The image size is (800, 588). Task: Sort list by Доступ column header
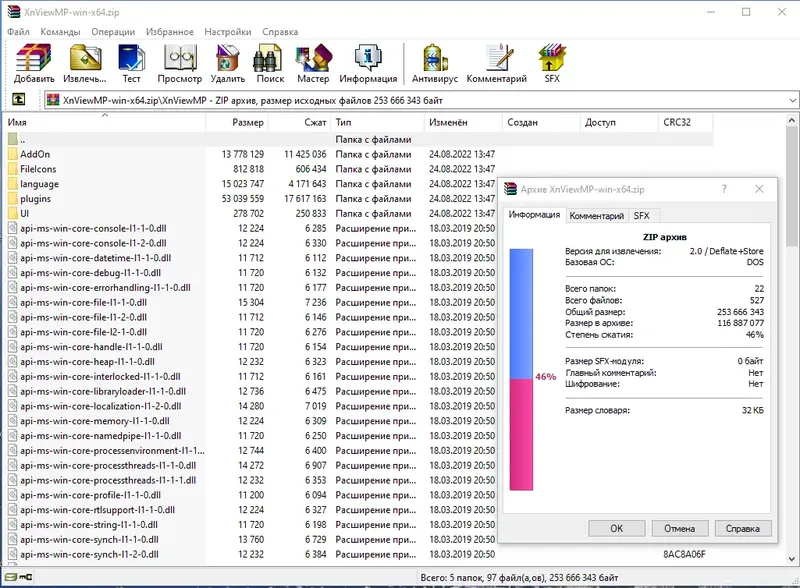pyautogui.click(x=619, y=122)
